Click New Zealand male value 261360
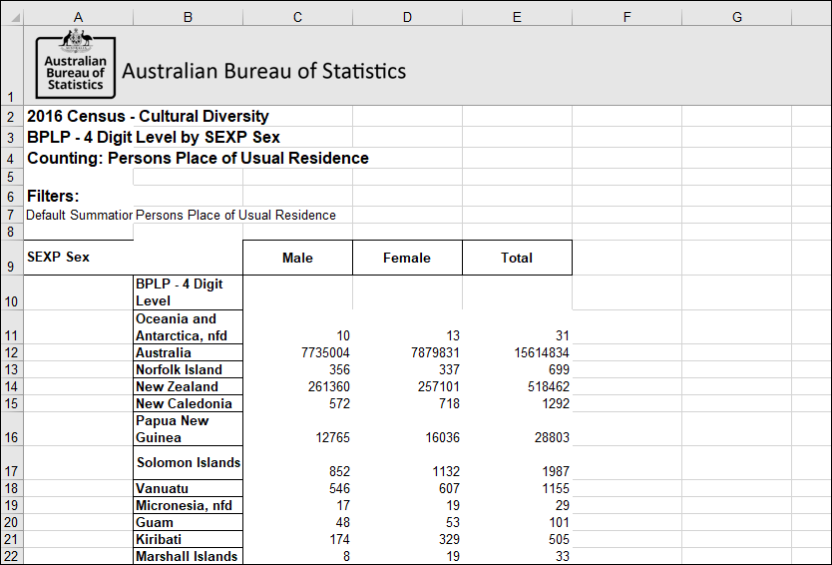Screen dimensions: 832x565 328,387
